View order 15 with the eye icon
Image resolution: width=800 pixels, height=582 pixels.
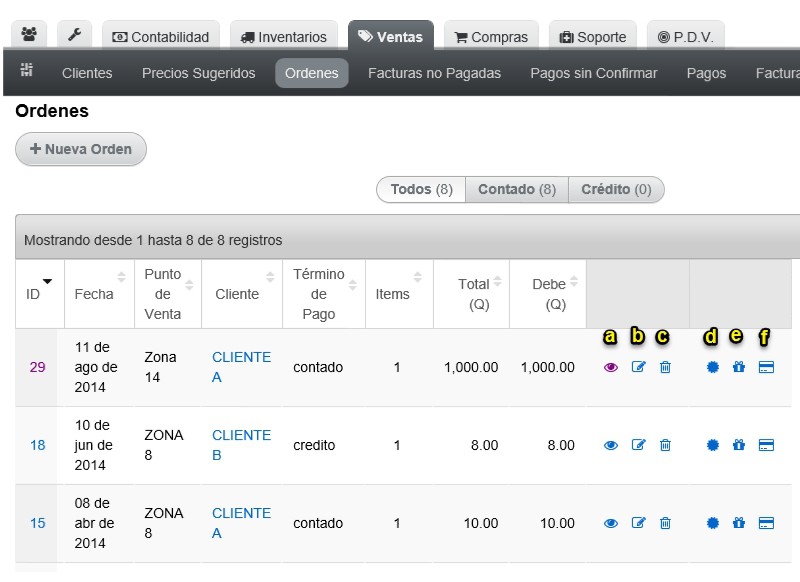click(611, 523)
